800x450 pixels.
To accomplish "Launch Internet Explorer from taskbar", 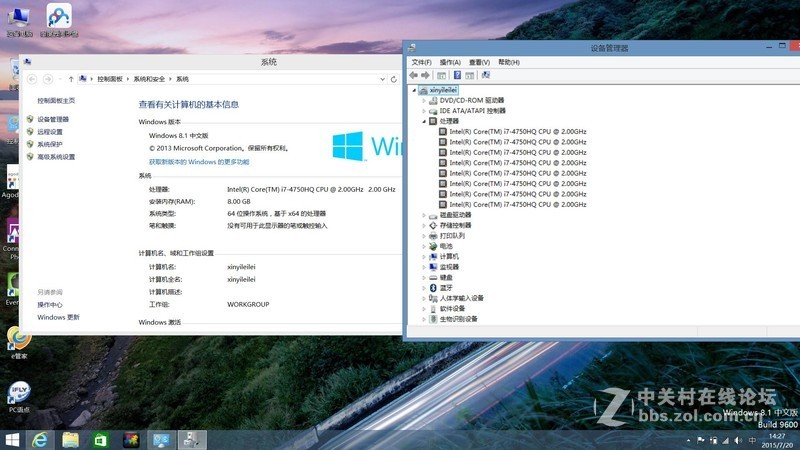I will point(40,440).
